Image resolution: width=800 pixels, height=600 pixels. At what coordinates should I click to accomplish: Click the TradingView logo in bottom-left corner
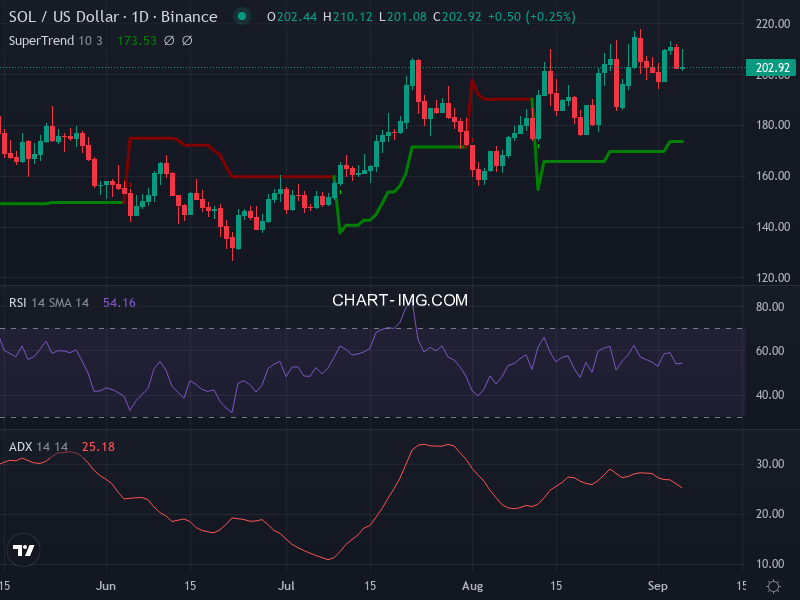point(24,550)
